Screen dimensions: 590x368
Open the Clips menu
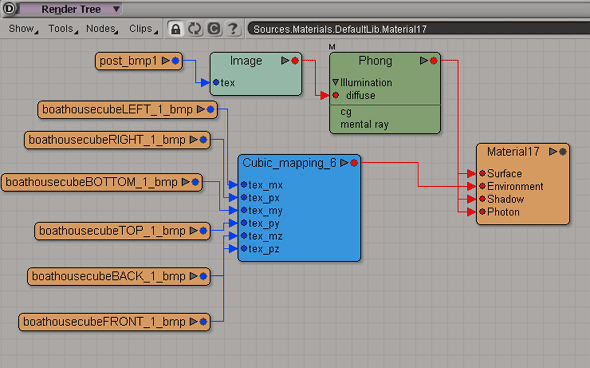click(143, 29)
